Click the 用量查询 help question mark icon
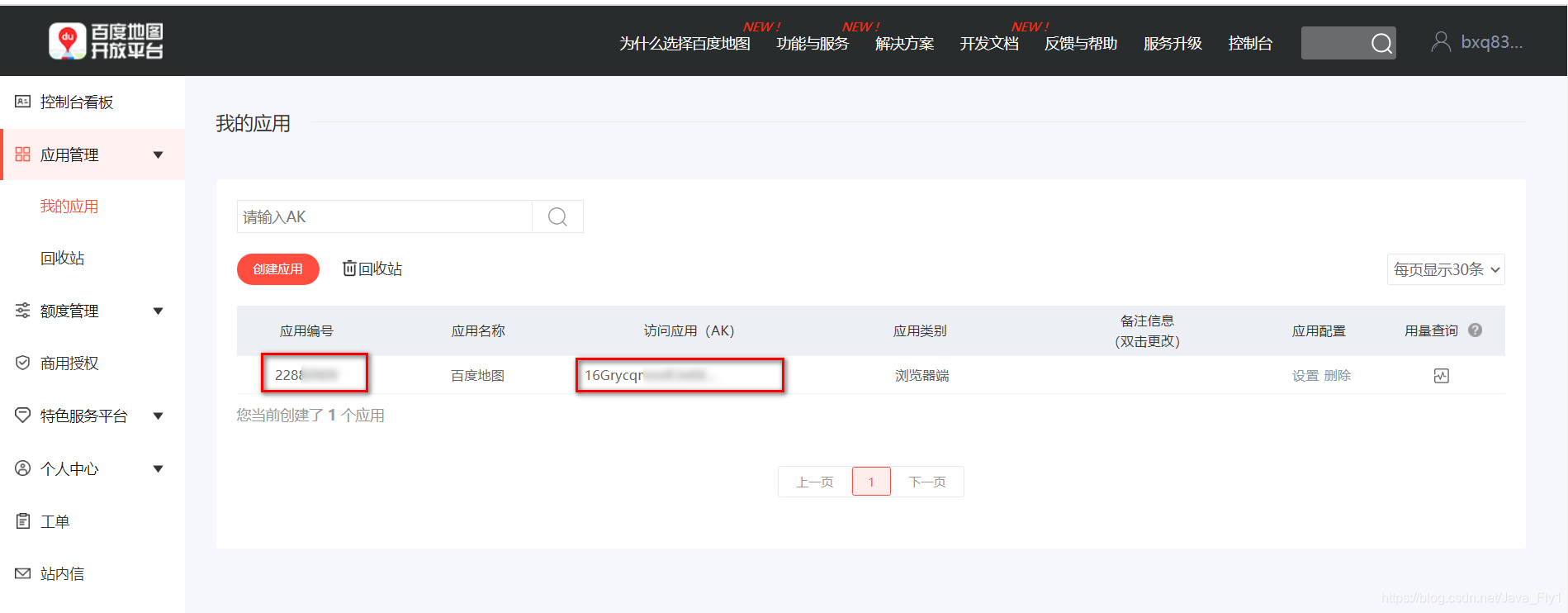This screenshot has height=613, width=1568. pyautogui.click(x=1476, y=330)
